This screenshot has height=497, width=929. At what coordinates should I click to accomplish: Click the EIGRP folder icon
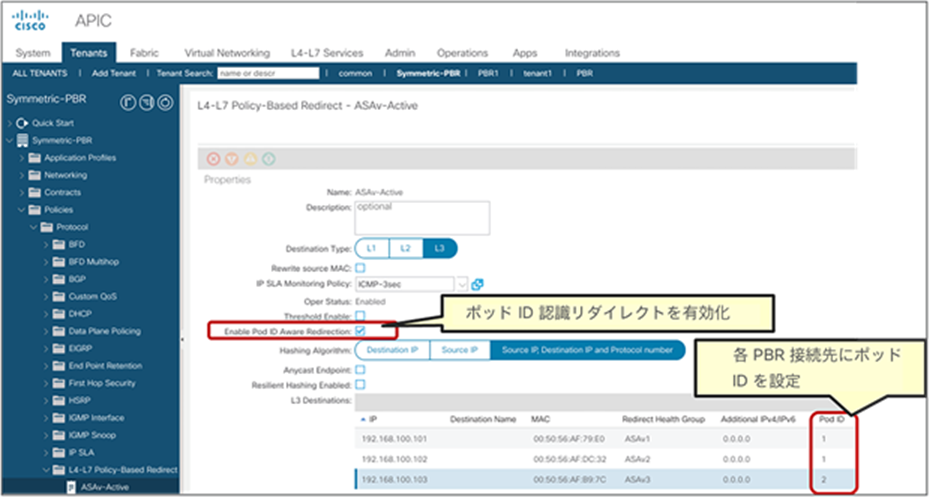59,348
